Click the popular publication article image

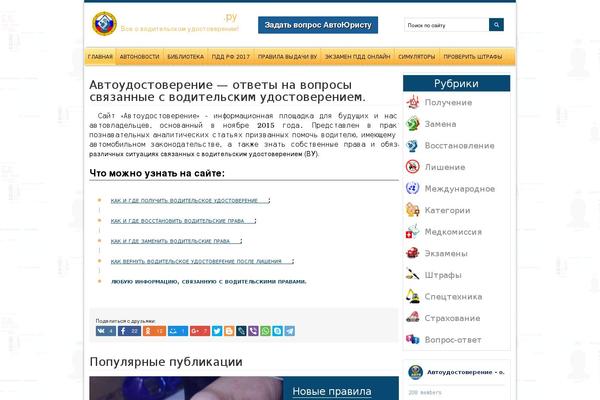point(186,388)
